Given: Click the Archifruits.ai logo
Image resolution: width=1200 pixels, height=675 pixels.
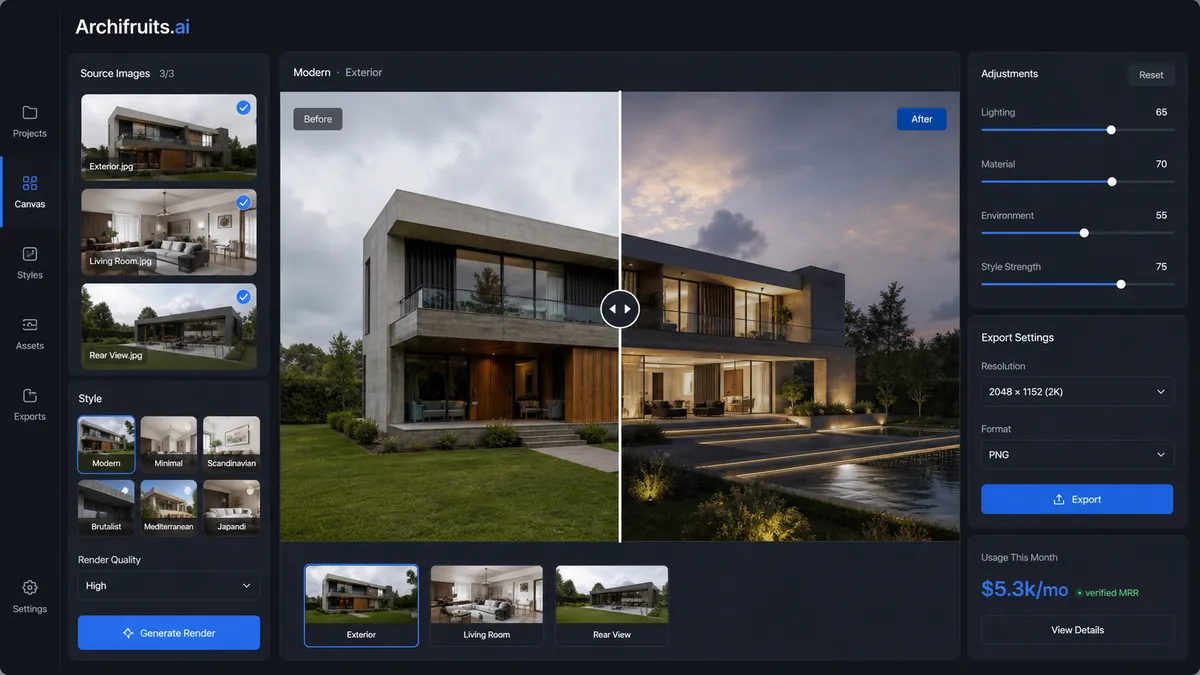Looking at the screenshot, I should [132, 27].
